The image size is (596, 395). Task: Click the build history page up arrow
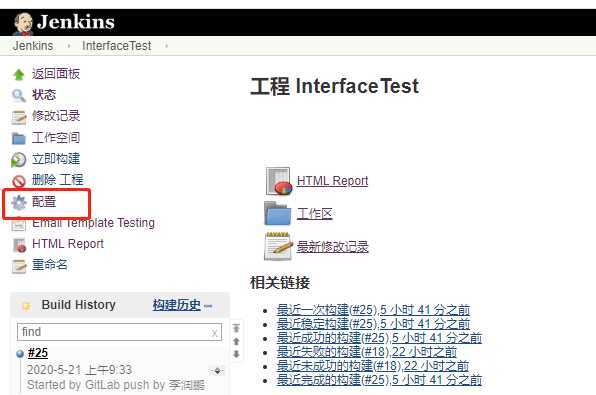236,341
